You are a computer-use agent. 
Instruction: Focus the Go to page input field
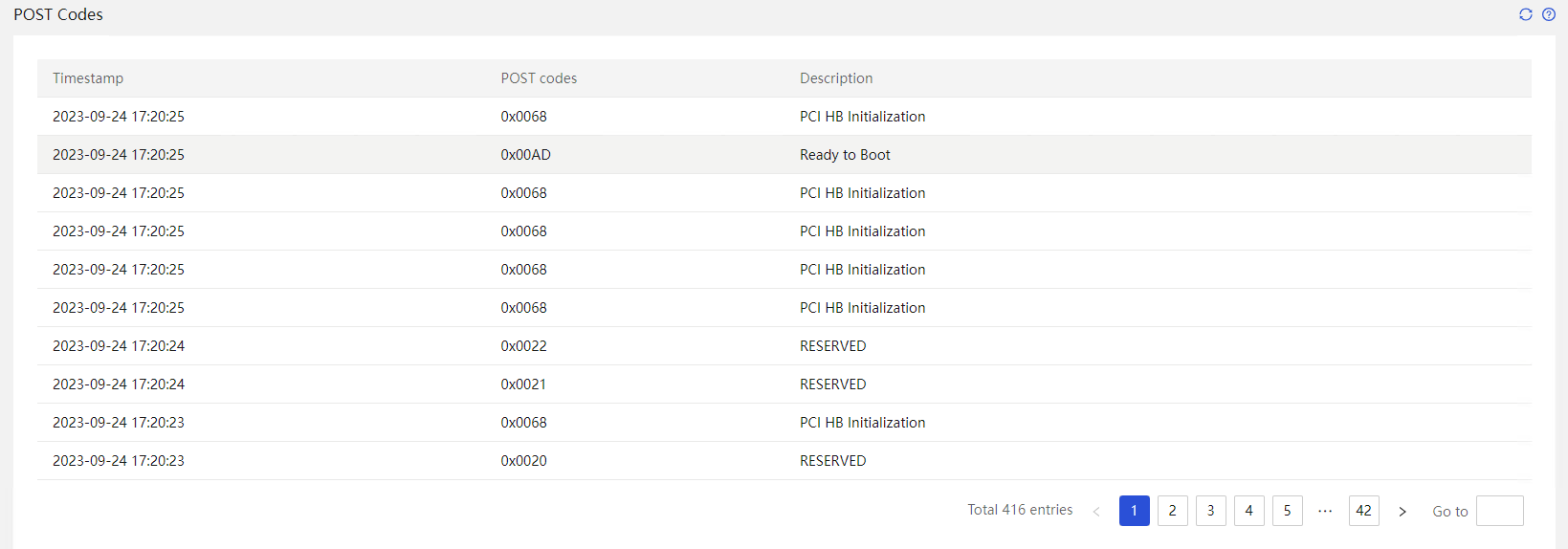(1500, 511)
